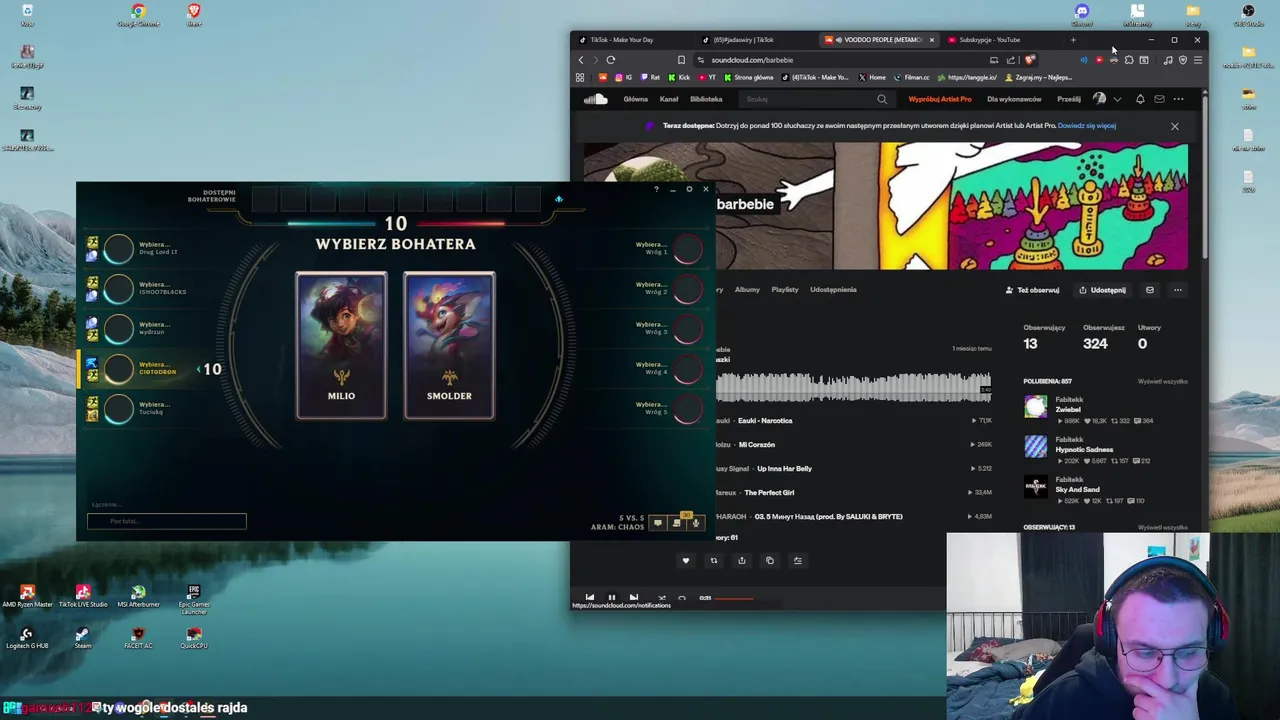Switch to Albumy profile tab
1280x720 pixels.
point(747,290)
